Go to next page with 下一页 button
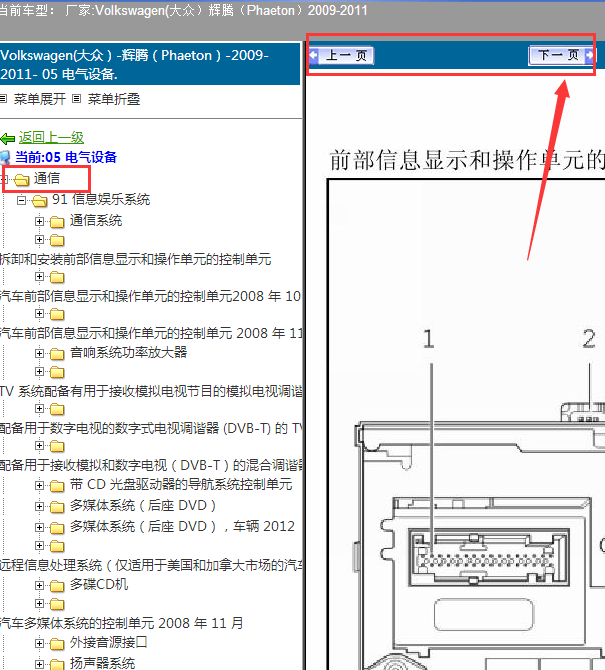Image resolution: width=605 pixels, height=670 pixels. coord(561,55)
